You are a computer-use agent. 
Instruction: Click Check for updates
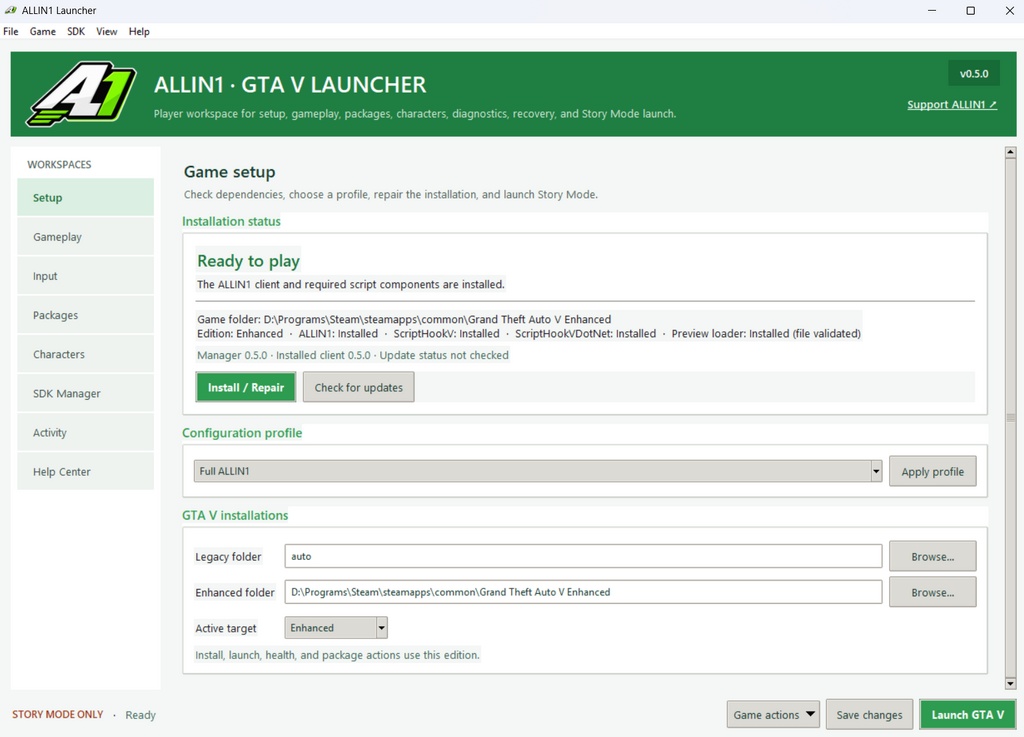coord(359,387)
